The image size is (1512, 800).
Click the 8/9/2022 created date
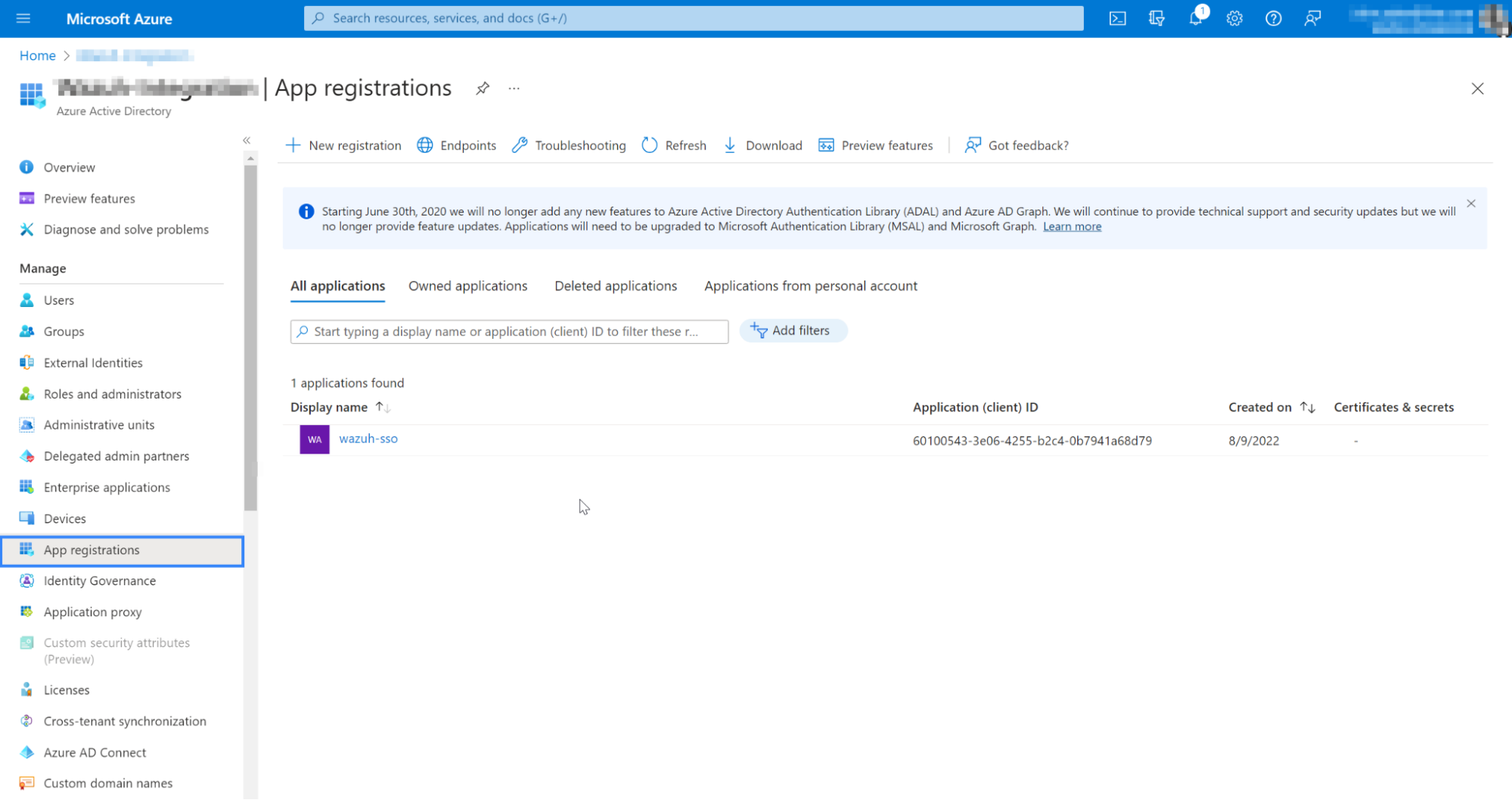pos(1253,441)
